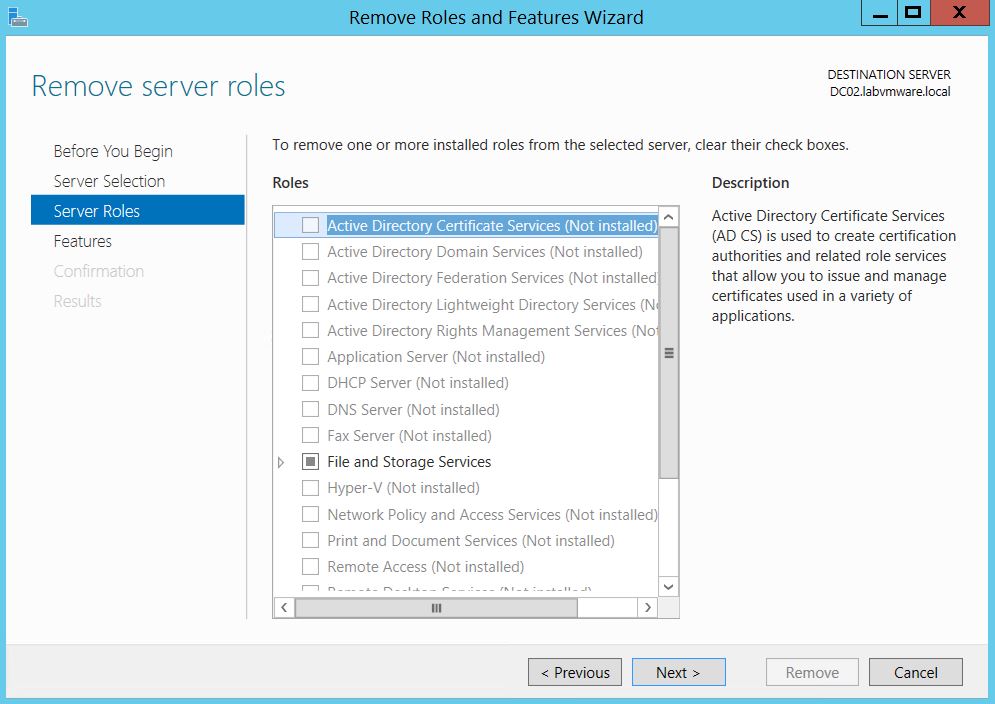Click the roles list scroll down arrow

click(x=668, y=587)
